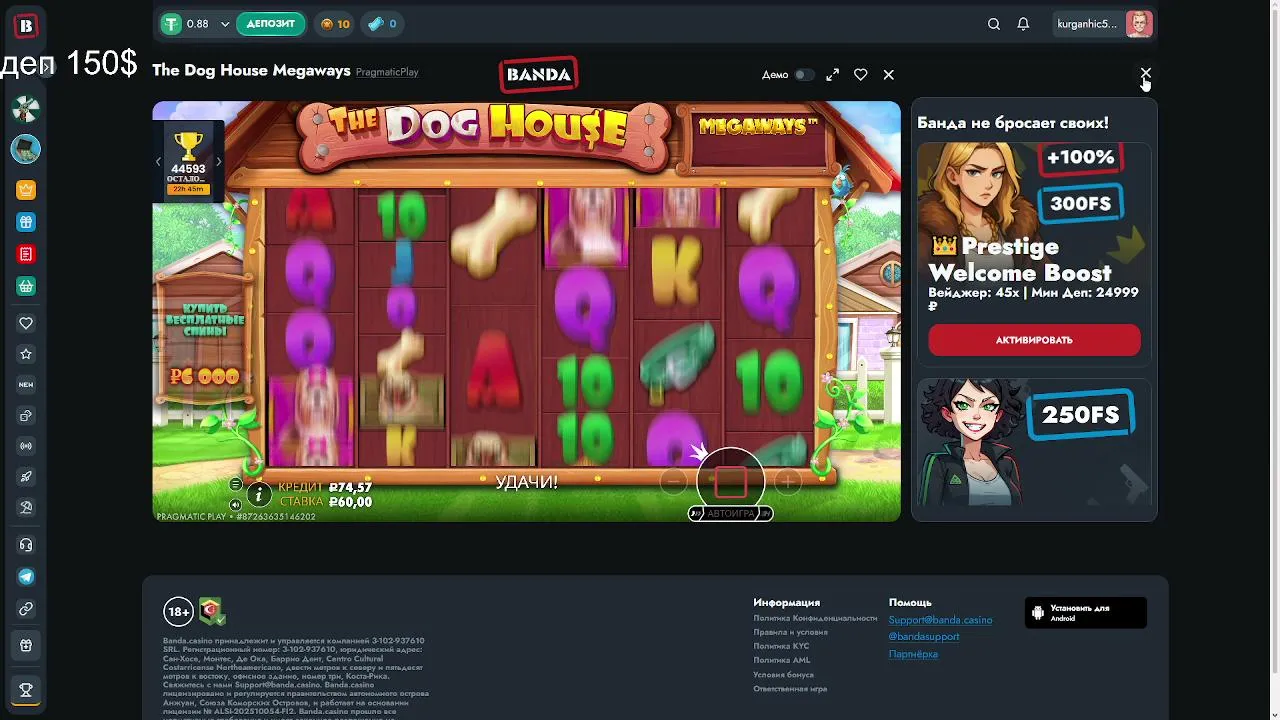Viewport: 1280px width, 720px height.
Task: Open the slot info 'i' button
Action: pos(259,494)
